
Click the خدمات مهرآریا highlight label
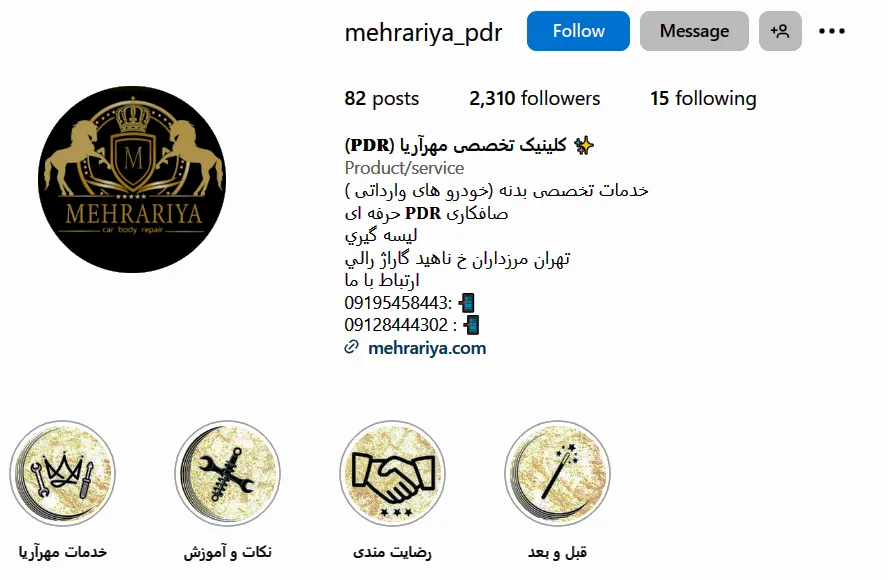pyautogui.click(x=62, y=552)
